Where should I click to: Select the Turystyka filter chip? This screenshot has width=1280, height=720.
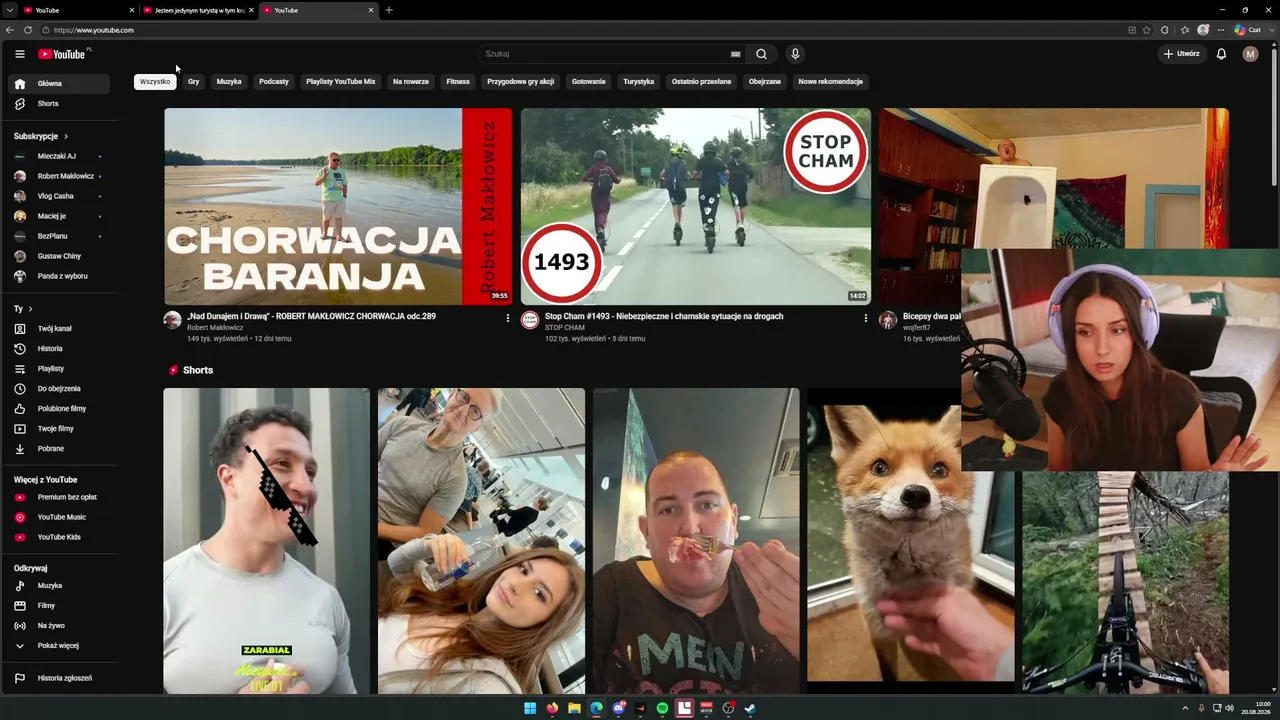point(639,82)
